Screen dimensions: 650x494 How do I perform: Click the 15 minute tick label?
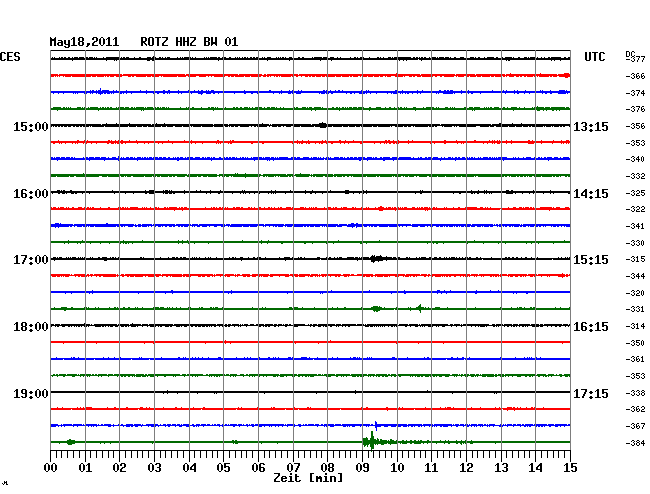coord(570,468)
